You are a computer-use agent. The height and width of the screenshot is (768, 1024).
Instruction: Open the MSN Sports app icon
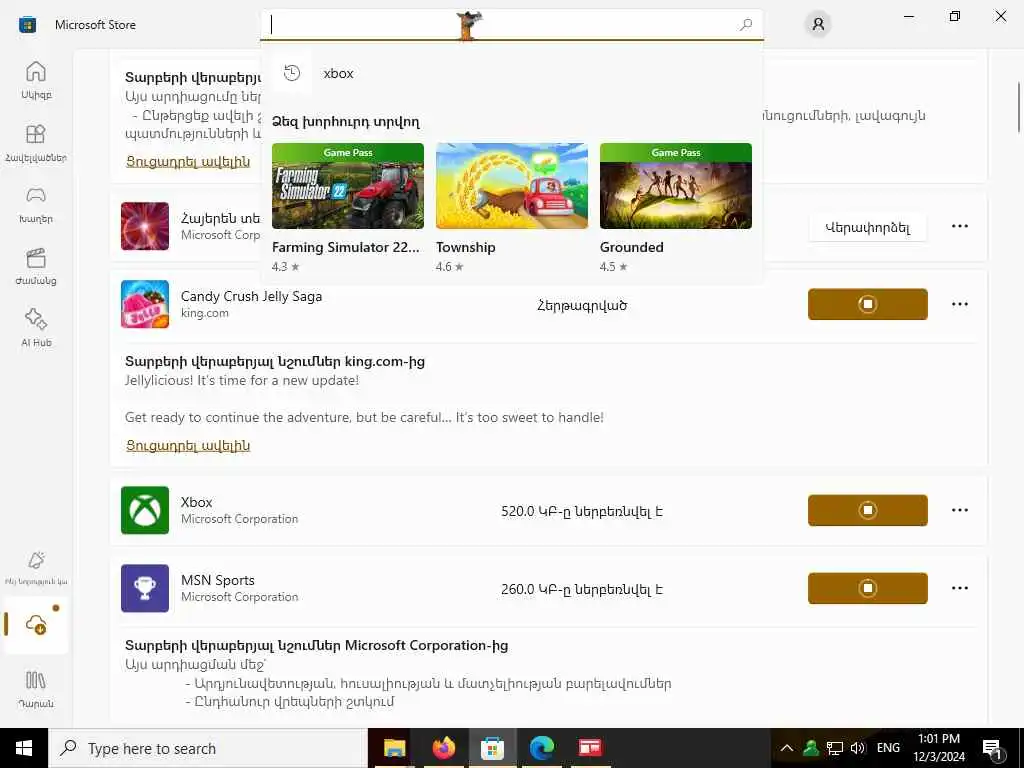pos(145,588)
